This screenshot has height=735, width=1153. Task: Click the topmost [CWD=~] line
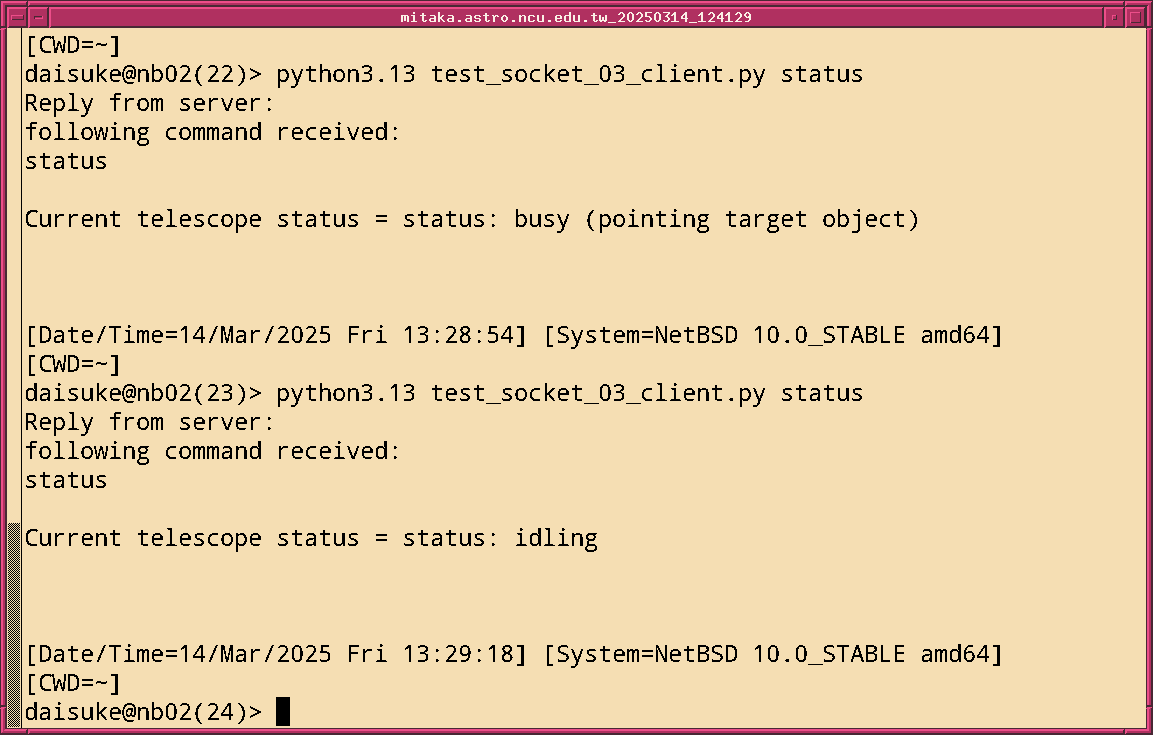[73, 45]
